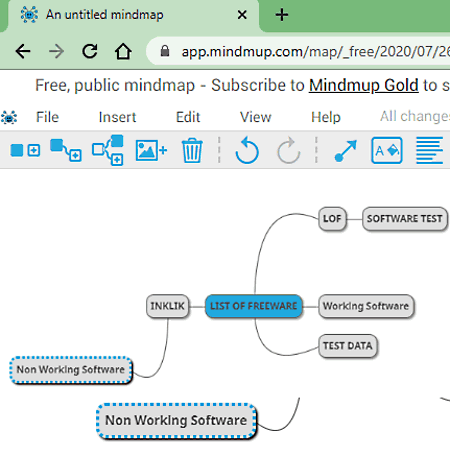Select the upper small Non Working Software node

(x=71, y=370)
